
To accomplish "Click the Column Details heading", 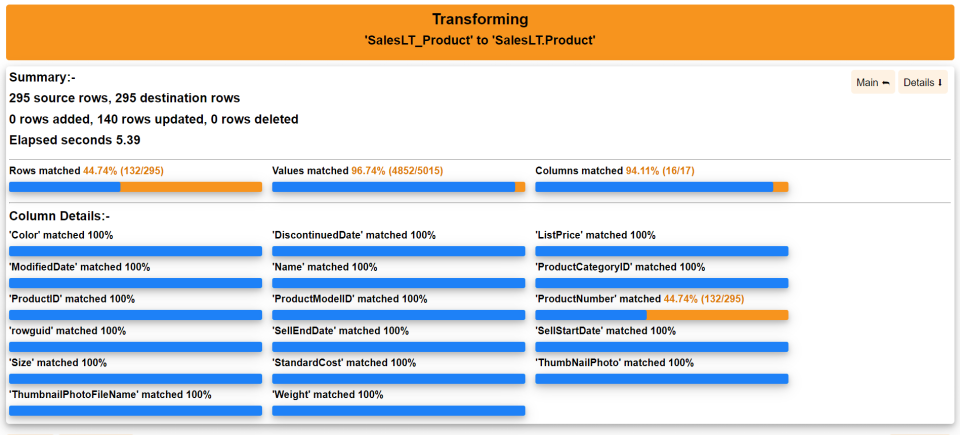I will tap(59, 216).
